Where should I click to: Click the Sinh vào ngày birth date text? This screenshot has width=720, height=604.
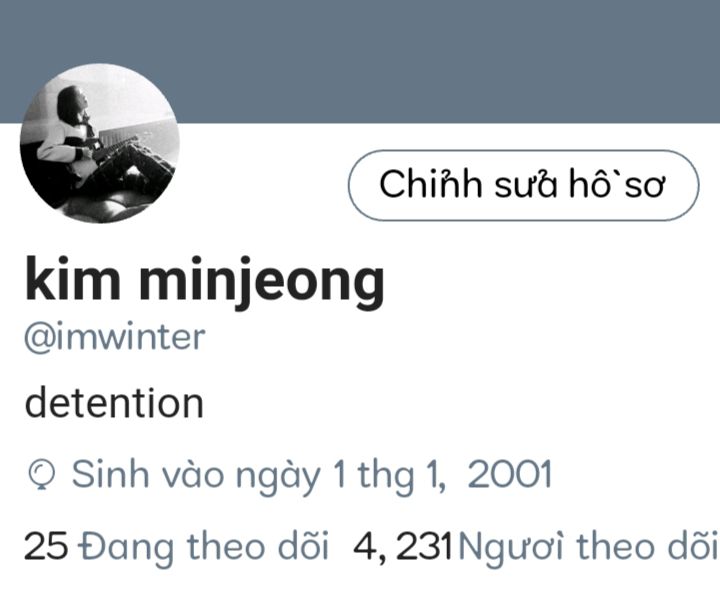(x=312, y=475)
